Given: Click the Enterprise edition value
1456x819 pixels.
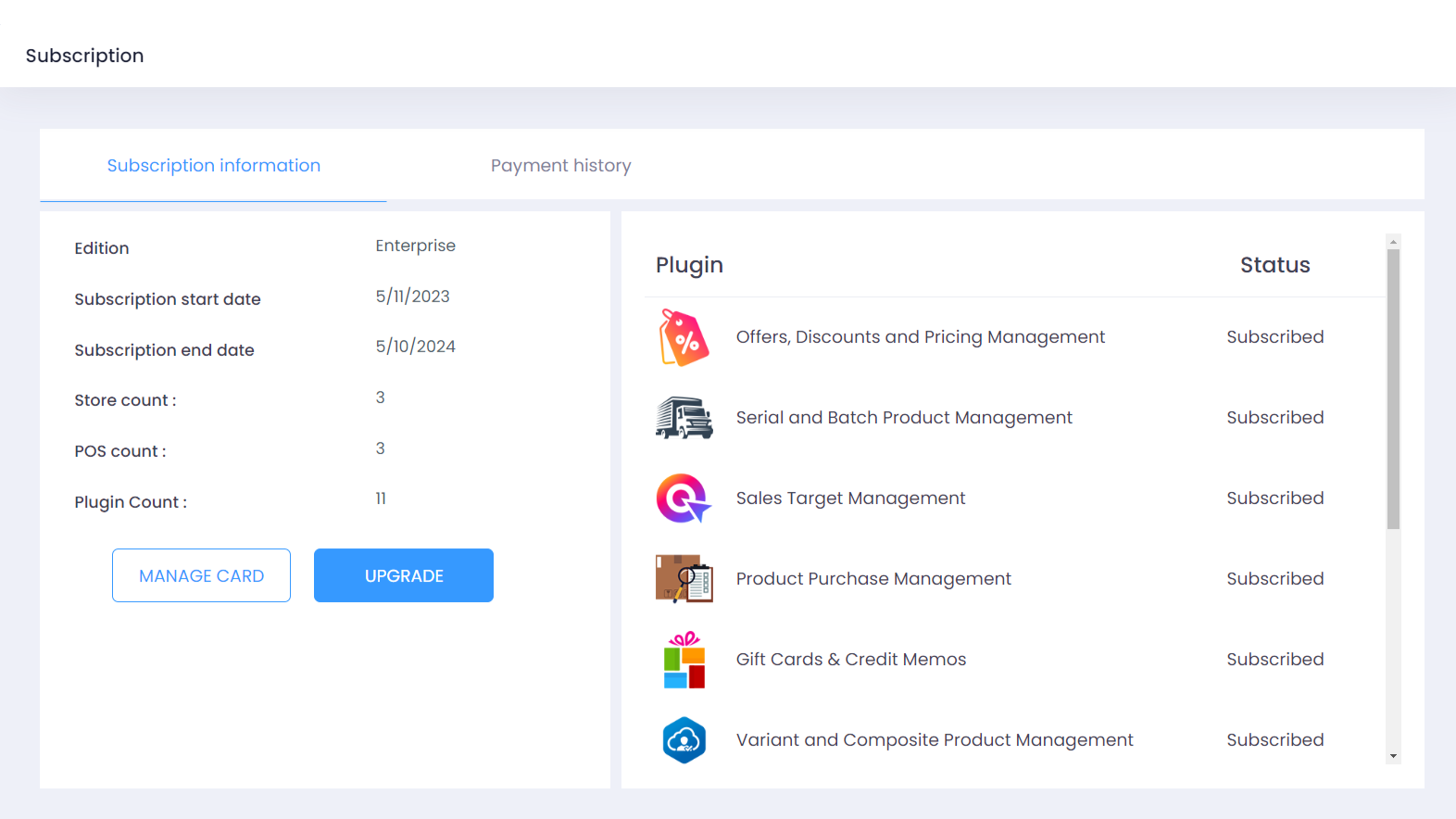Looking at the screenshot, I should tap(415, 246).
